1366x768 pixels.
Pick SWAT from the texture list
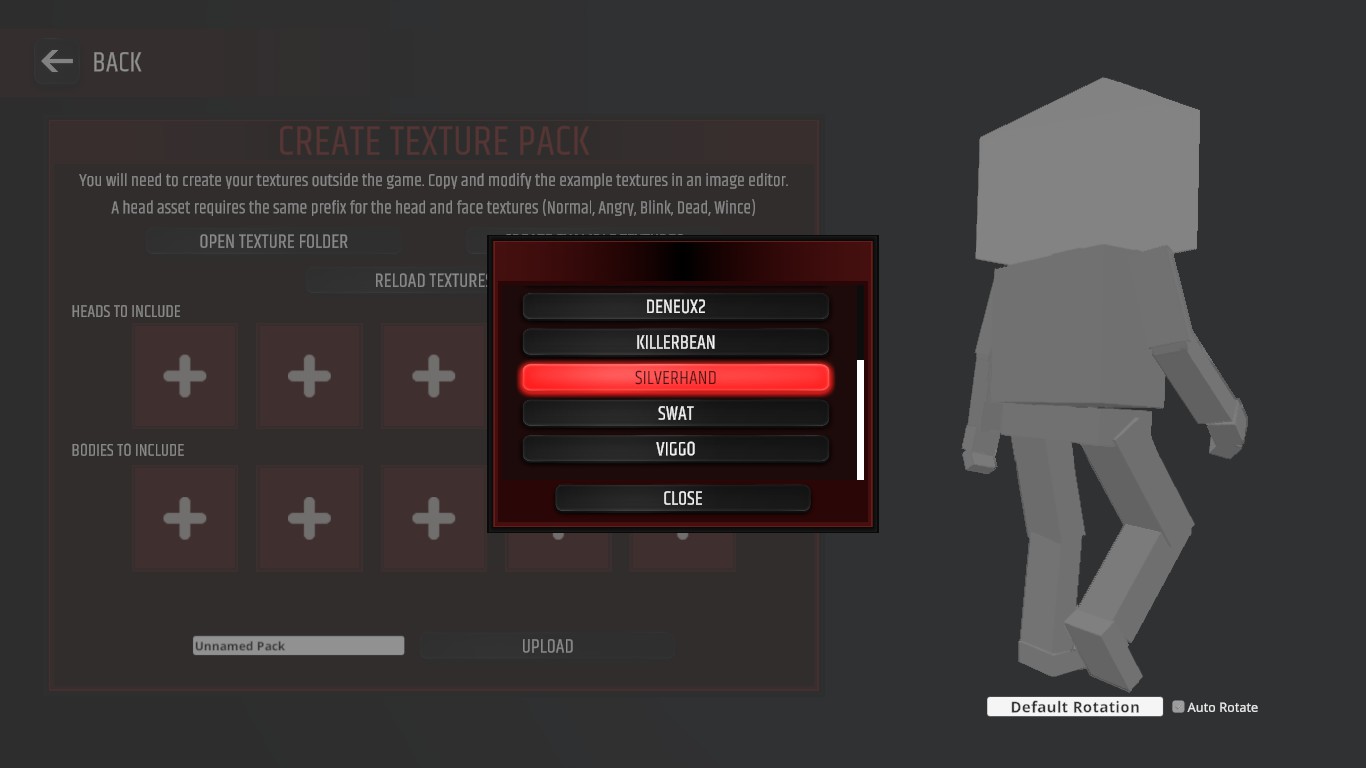(676, 413)
